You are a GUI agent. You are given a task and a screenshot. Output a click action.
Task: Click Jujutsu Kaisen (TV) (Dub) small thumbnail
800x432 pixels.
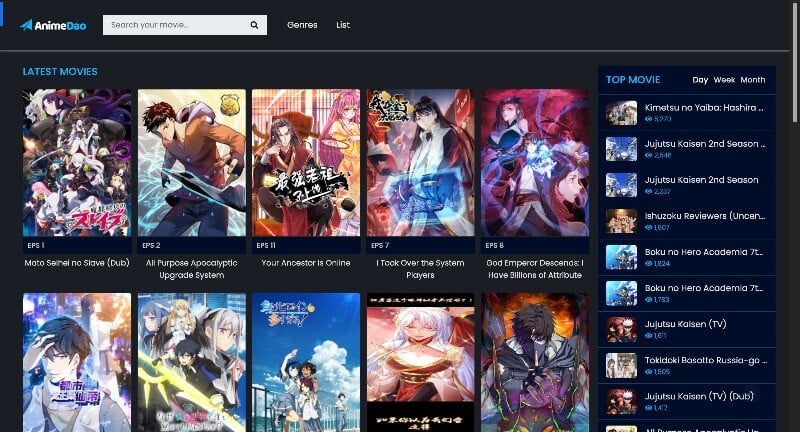621,402
